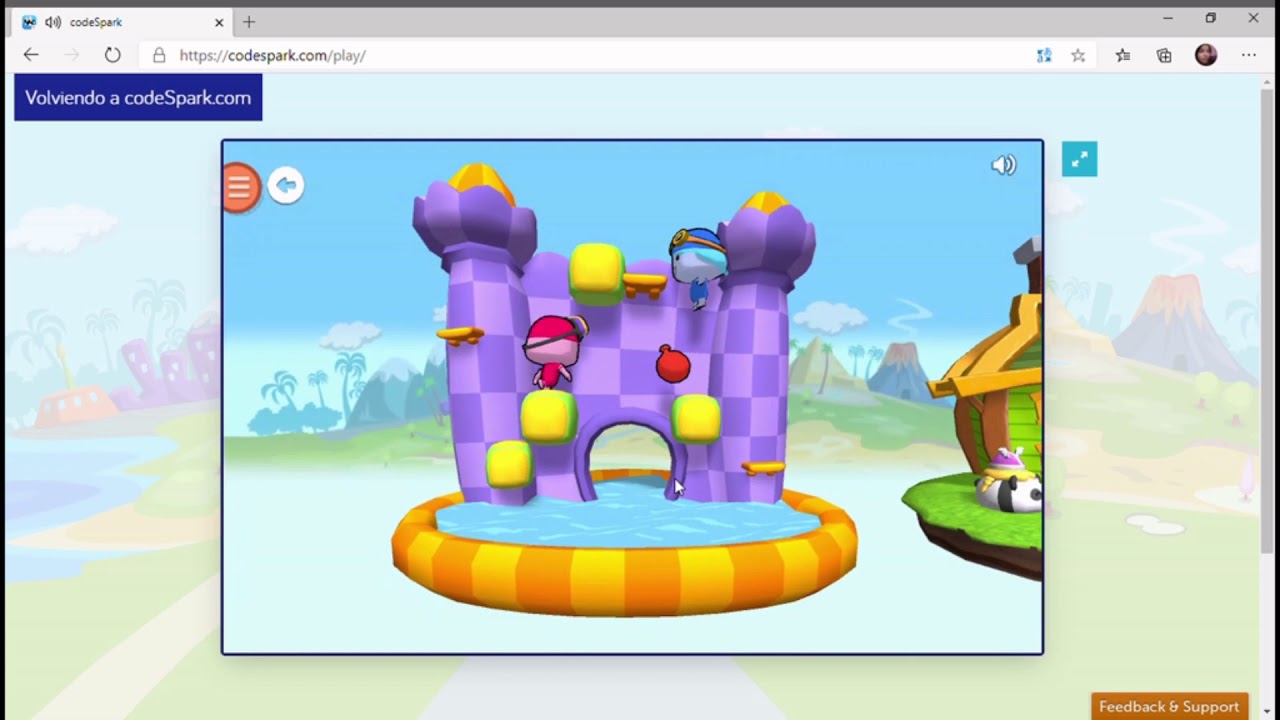Open the orange hamburger game menu
1280x720 pixels.
pos(240,187)
